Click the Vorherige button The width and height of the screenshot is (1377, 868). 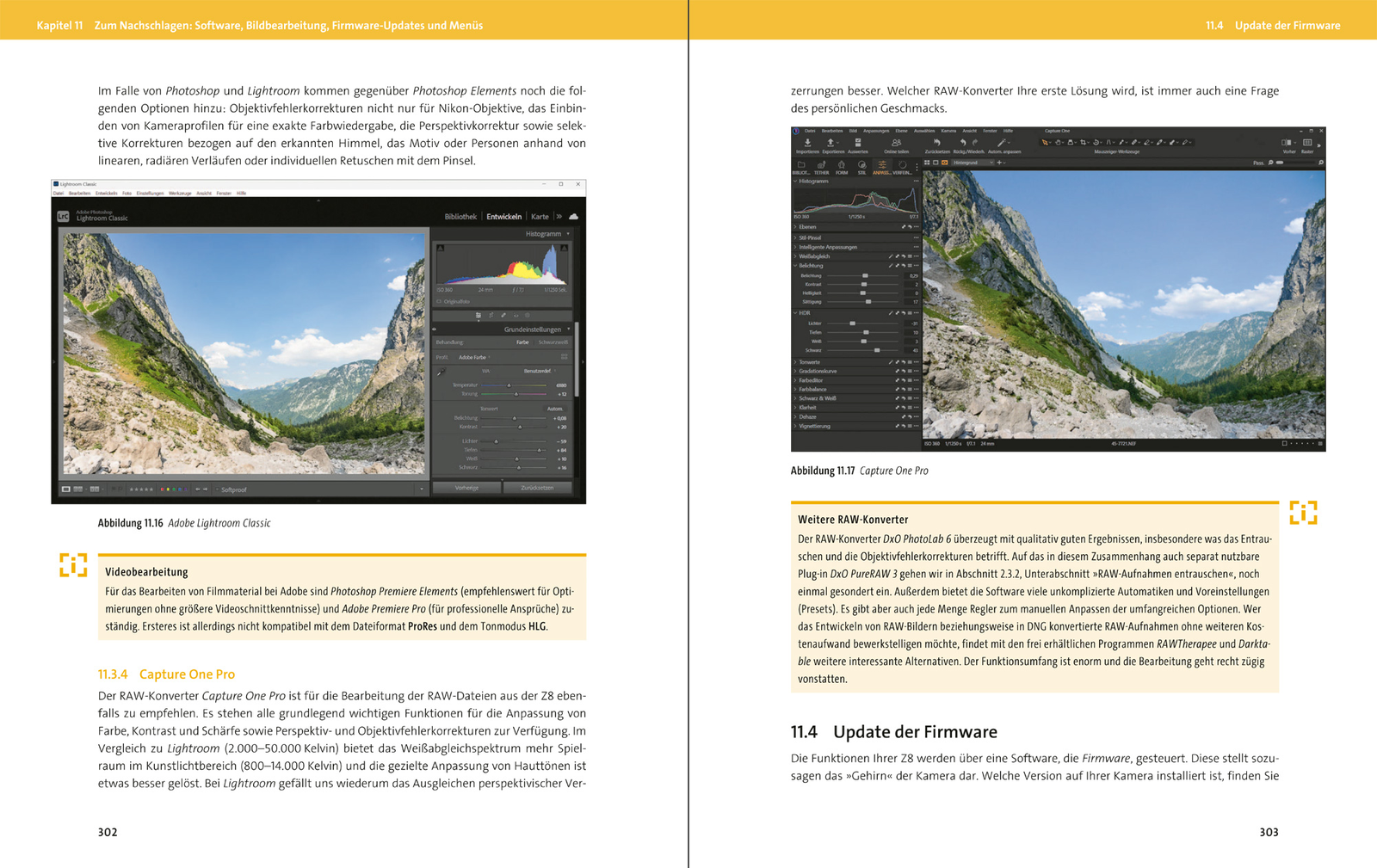tap(466, 488)
